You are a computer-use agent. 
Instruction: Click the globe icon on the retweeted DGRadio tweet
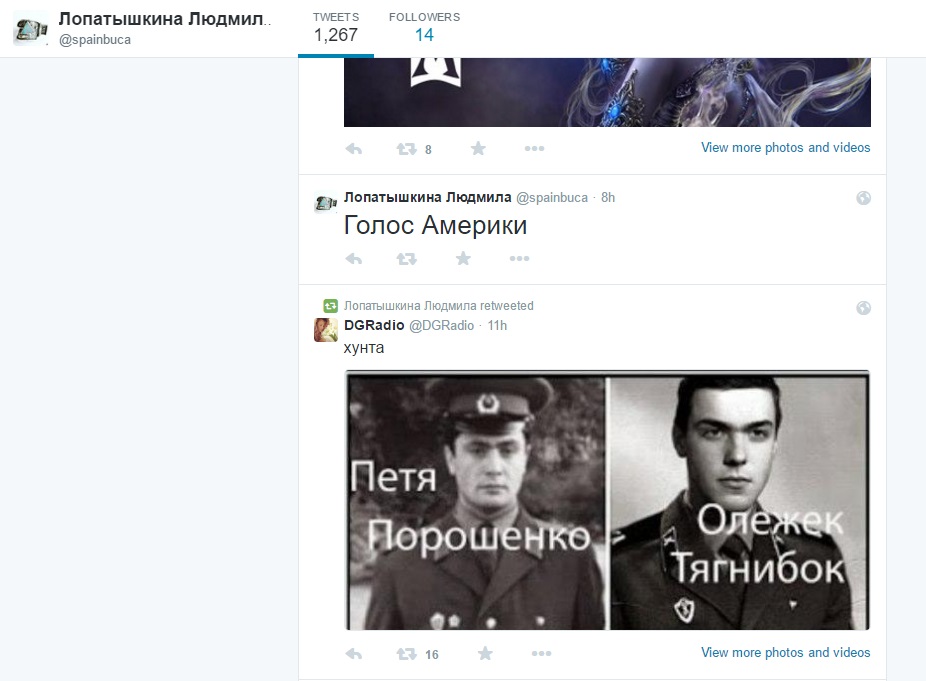click(863, 308)
